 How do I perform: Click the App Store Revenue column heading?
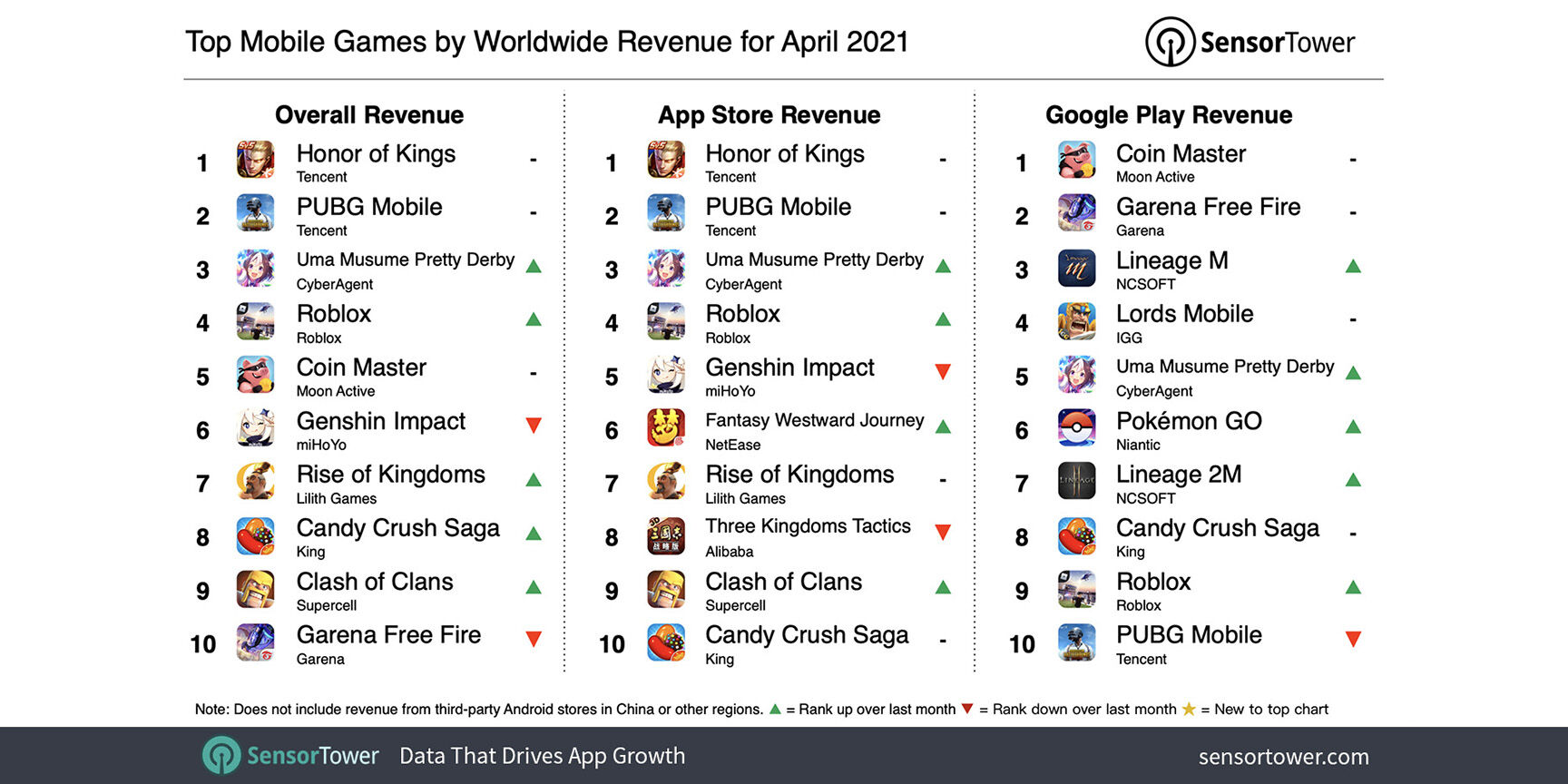(769, 115)
